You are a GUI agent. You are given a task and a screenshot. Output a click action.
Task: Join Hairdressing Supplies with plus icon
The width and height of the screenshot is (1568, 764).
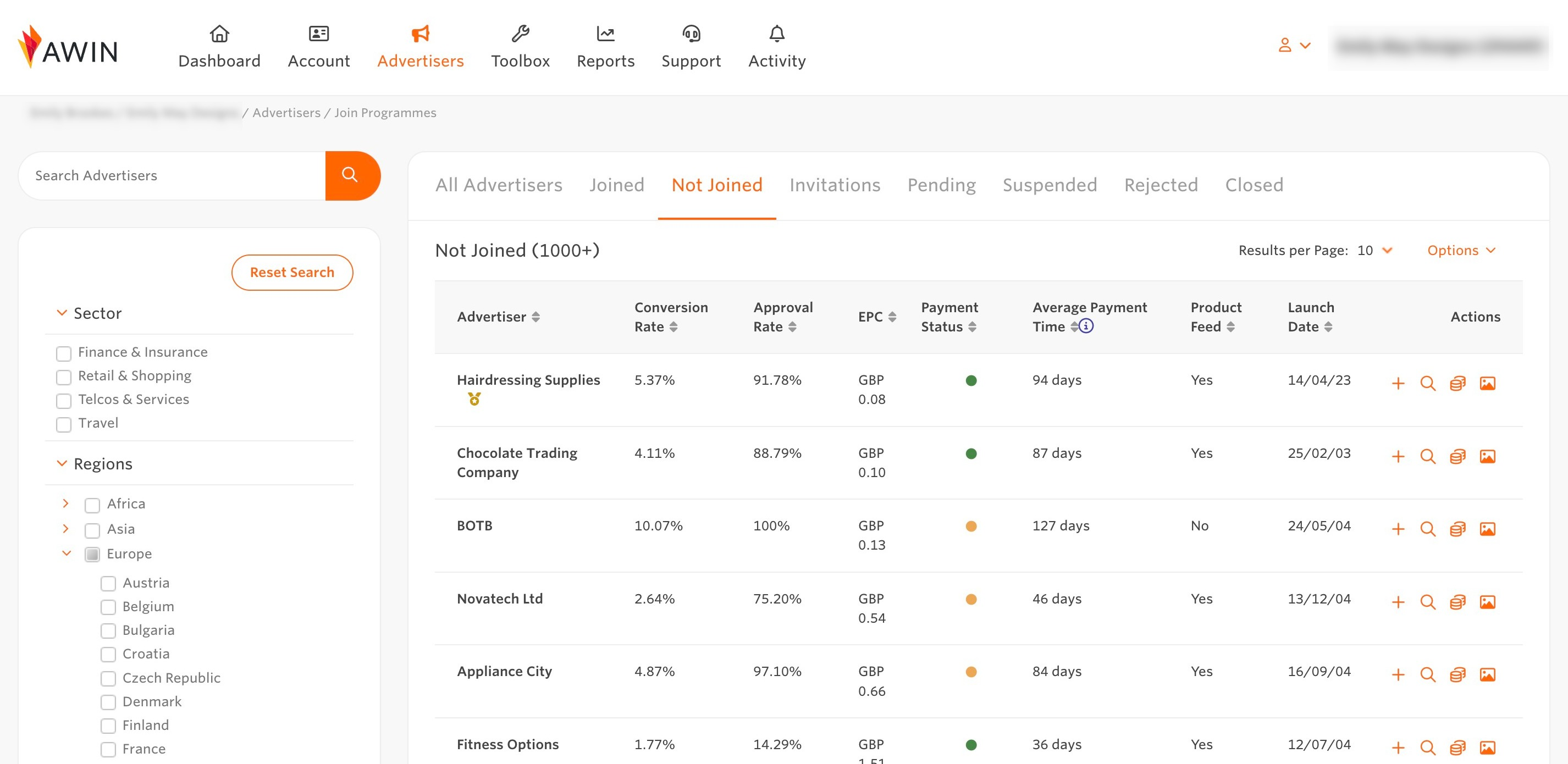[x=1398, y=383]
